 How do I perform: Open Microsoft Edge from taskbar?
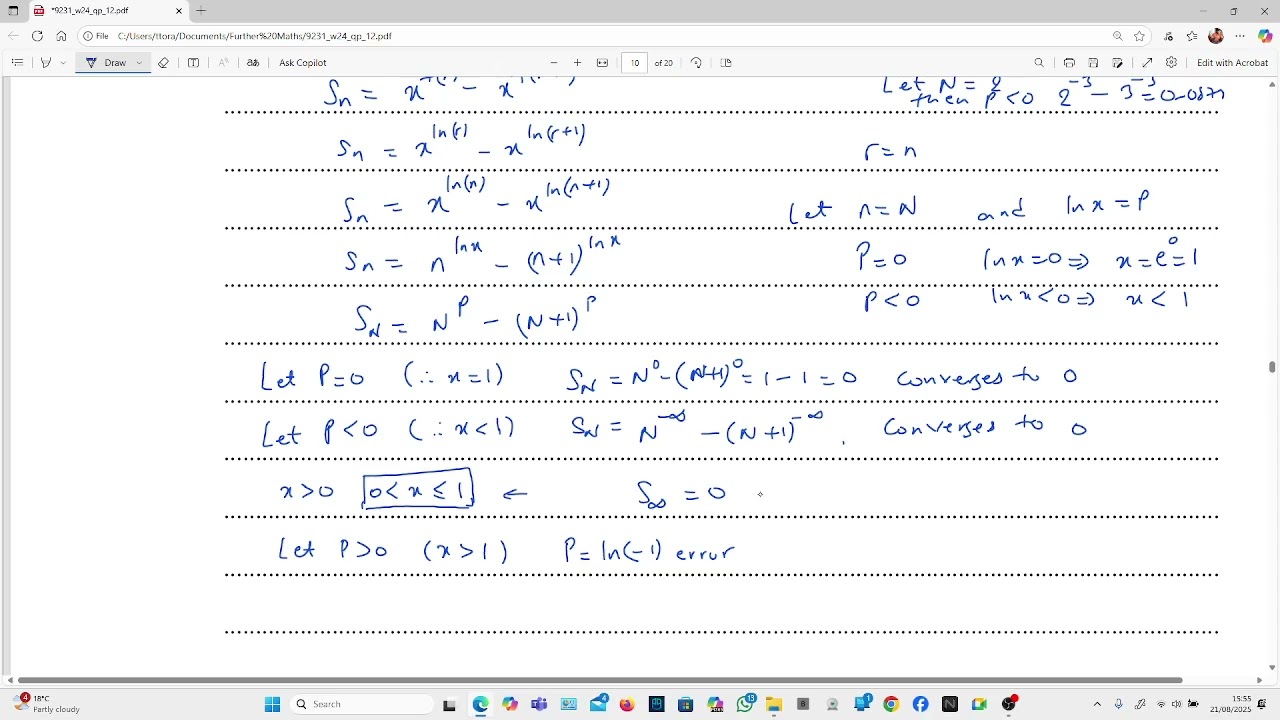coord(480,704)
